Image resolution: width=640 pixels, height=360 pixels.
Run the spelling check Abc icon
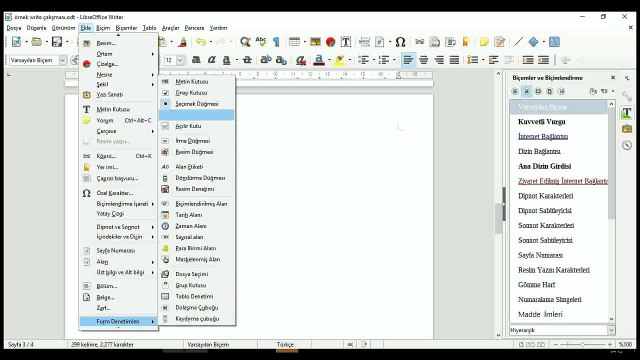[x=260, y=42]
